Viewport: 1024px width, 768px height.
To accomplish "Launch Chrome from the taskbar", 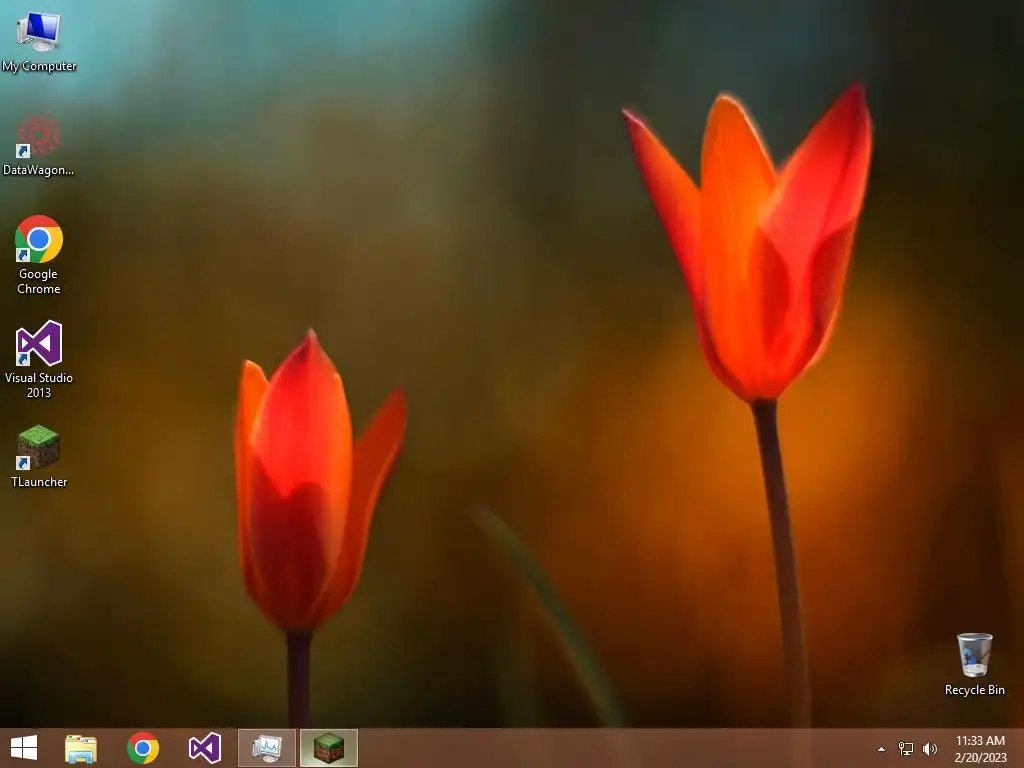I will pos(143,748).
